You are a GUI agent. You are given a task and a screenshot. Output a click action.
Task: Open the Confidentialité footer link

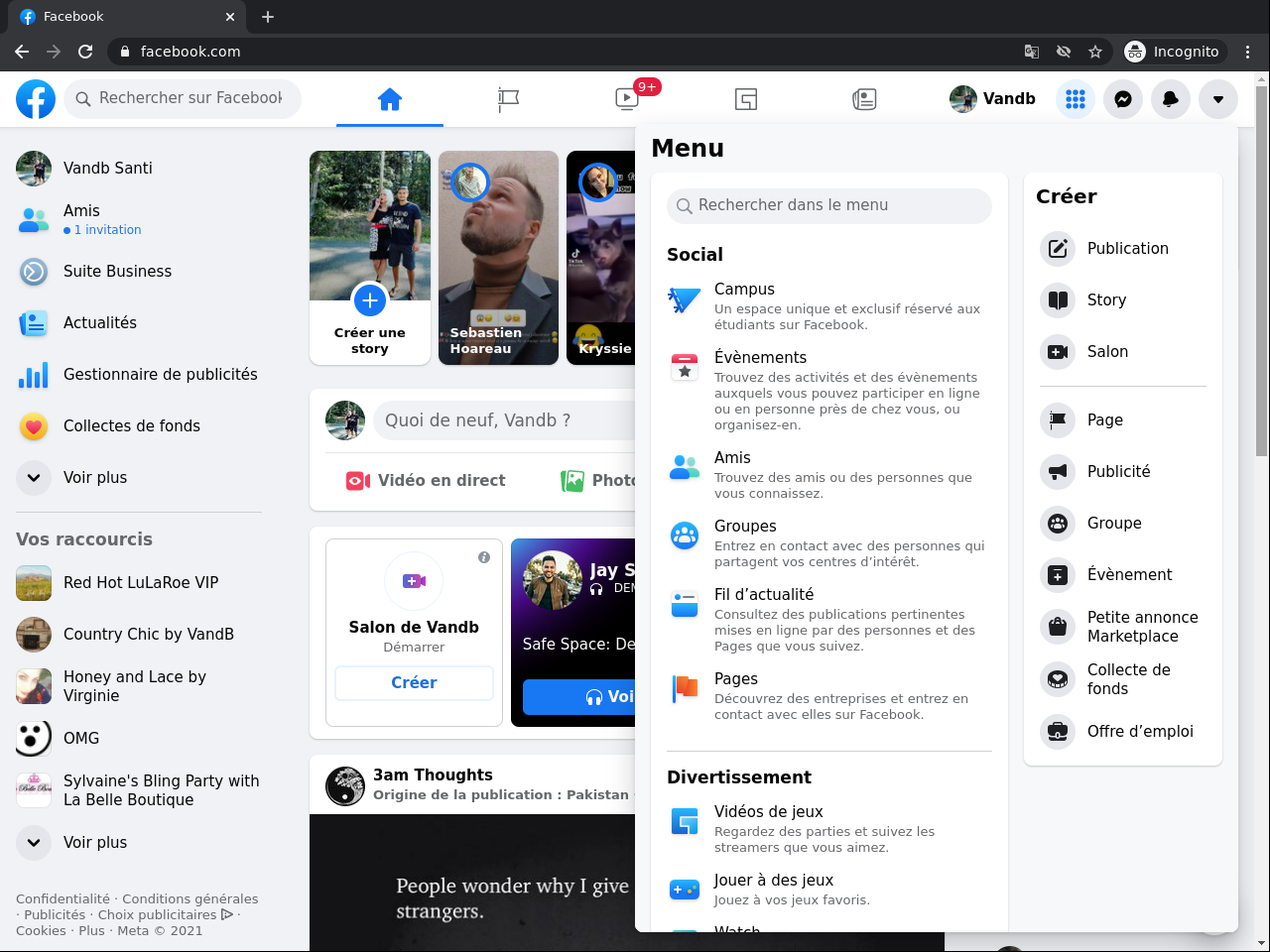click(63, 899)
